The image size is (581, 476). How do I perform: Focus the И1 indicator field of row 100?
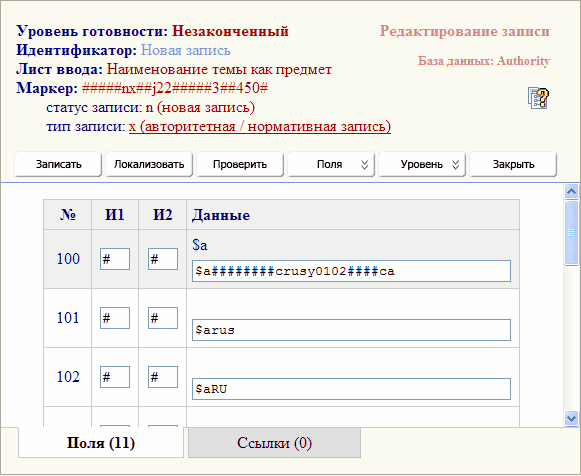tap(115, 259)
